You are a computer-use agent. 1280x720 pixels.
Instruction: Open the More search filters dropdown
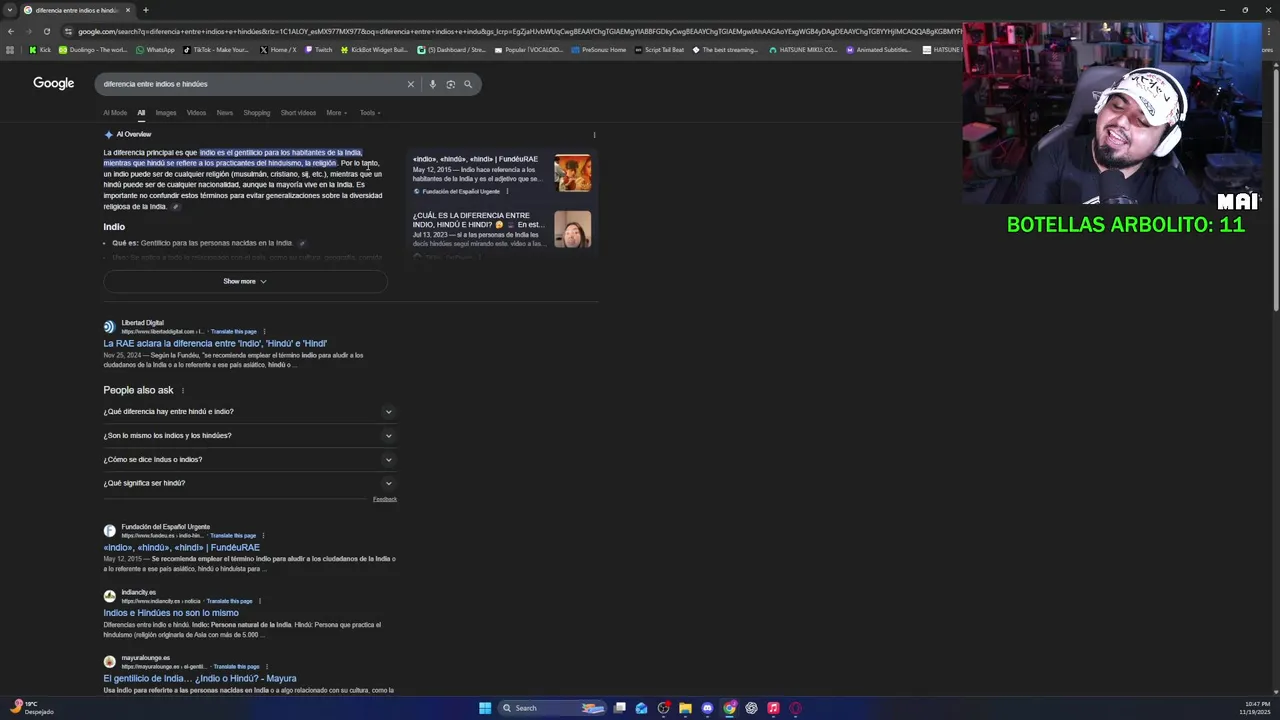(337, 113)
